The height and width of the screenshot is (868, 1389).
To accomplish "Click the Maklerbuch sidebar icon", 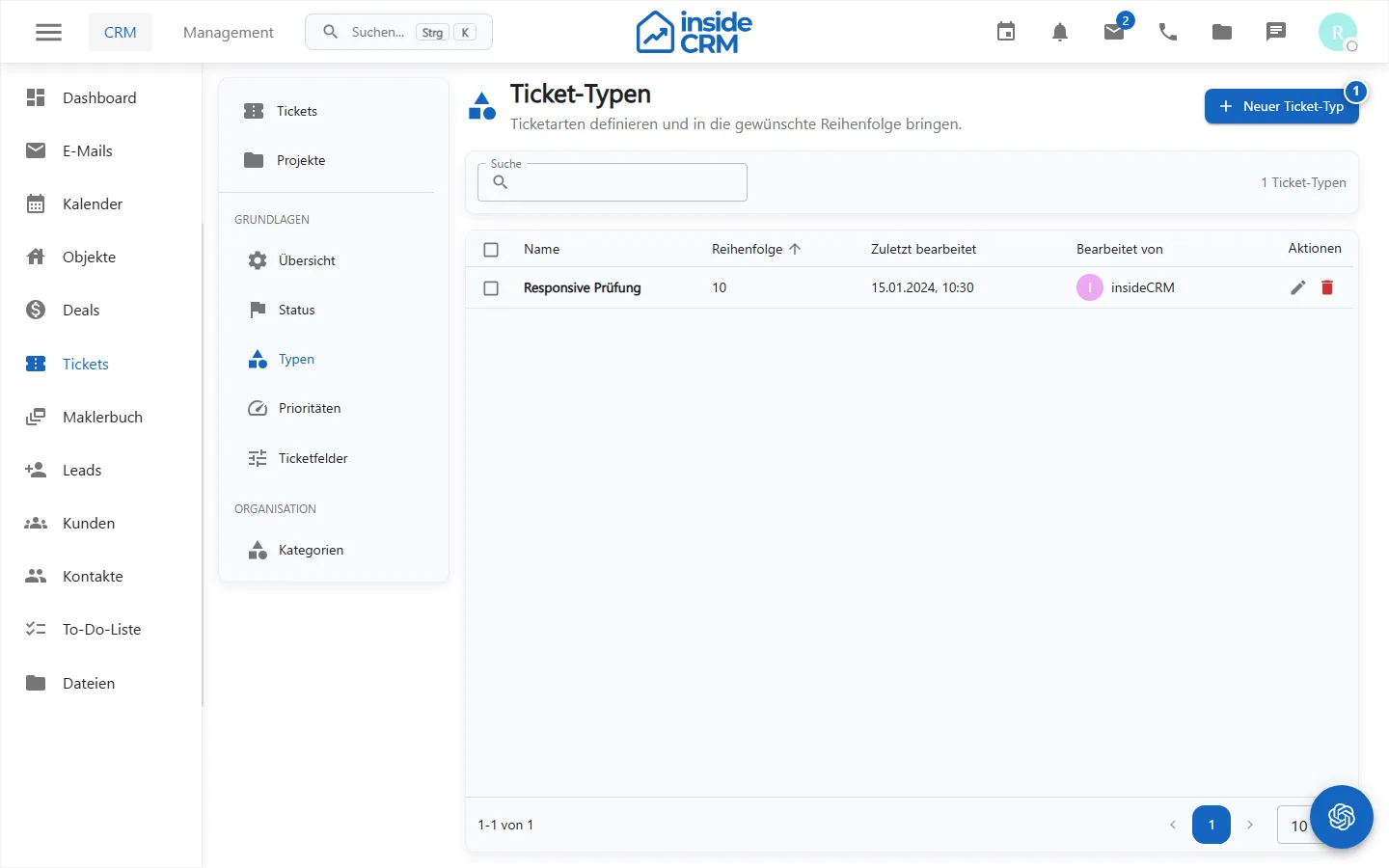I will click(36, 417).
